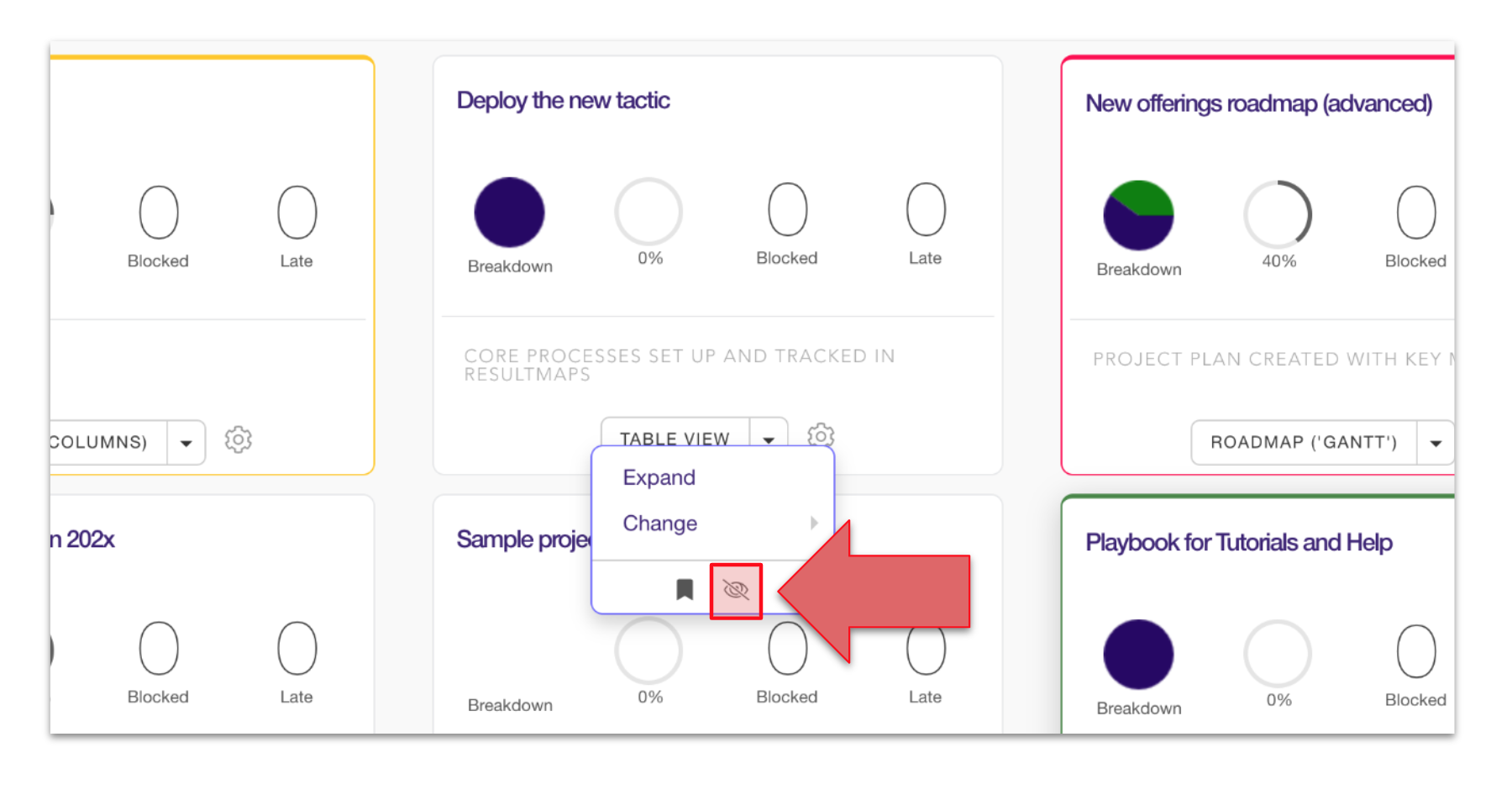Click Late counter in Deploy the new tactic
1512x795 pixels.
click(x=925, y=210)
